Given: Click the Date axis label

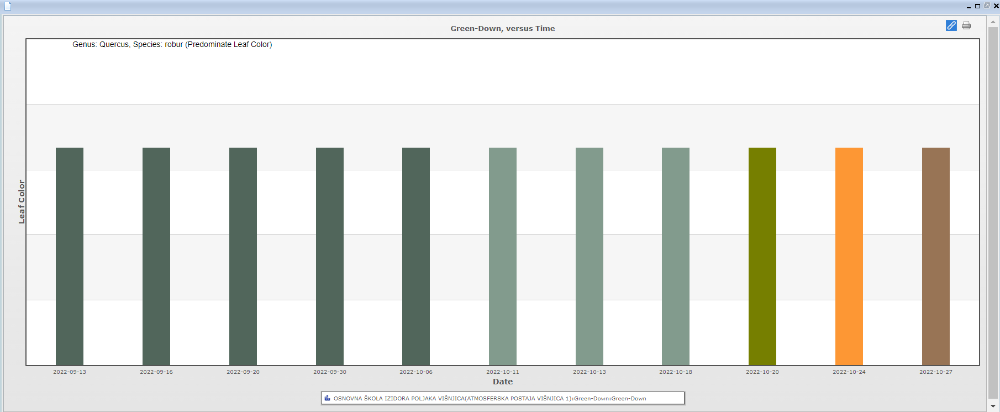Looking at the screenshot, I should (x=502, y=381).
